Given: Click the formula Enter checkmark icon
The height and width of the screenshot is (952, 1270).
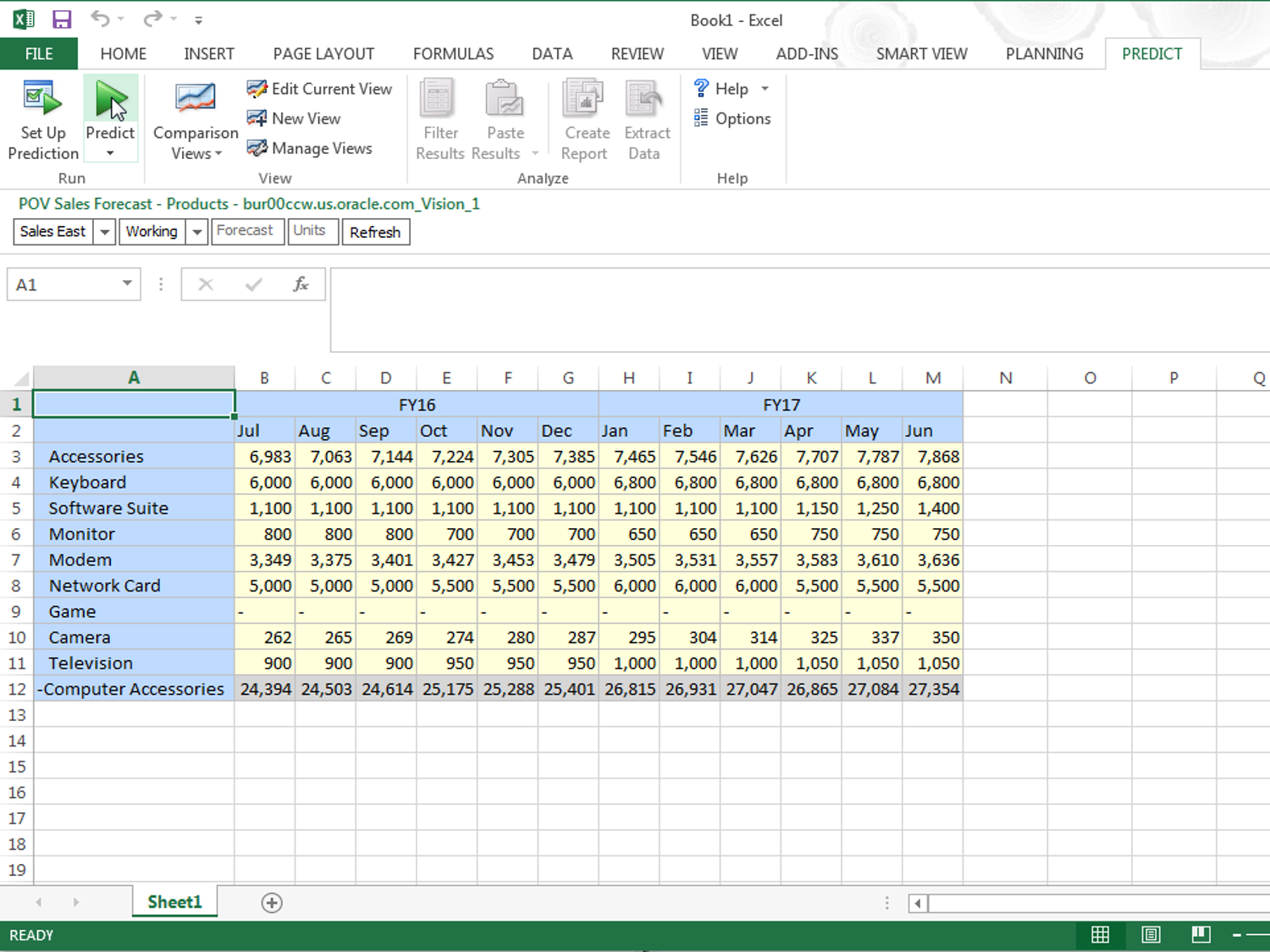Looking at the screenshot, I should point(253,284).
